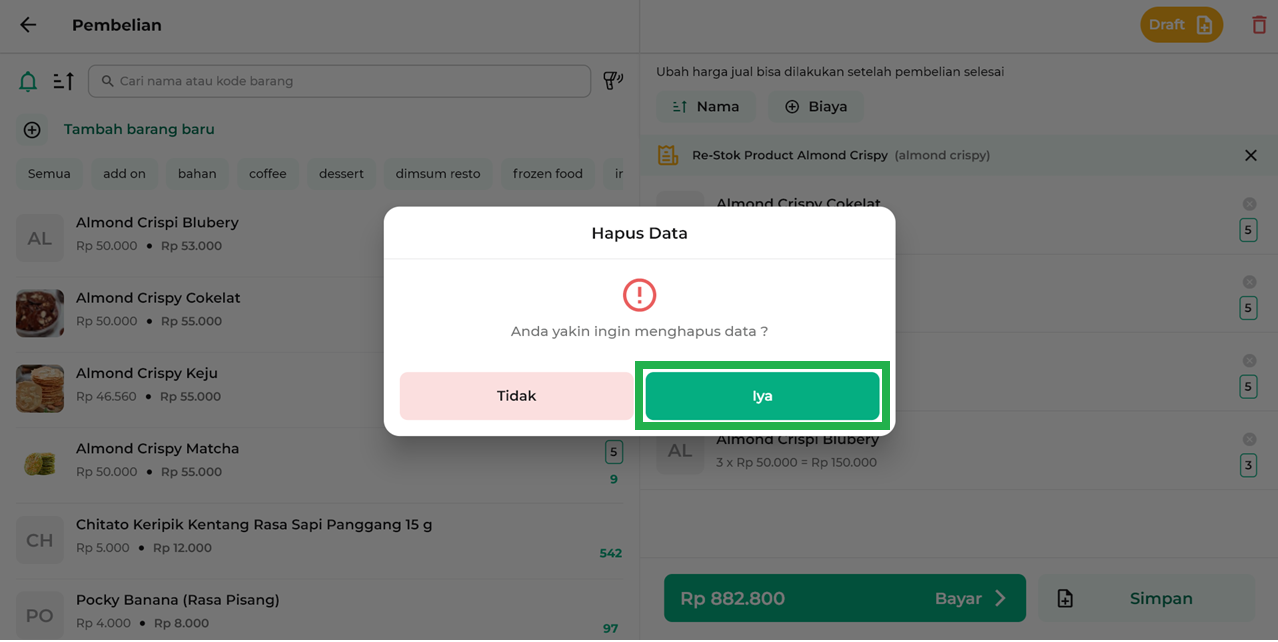Remove Almond Crispi Blubery from cart

[1249, 439]
